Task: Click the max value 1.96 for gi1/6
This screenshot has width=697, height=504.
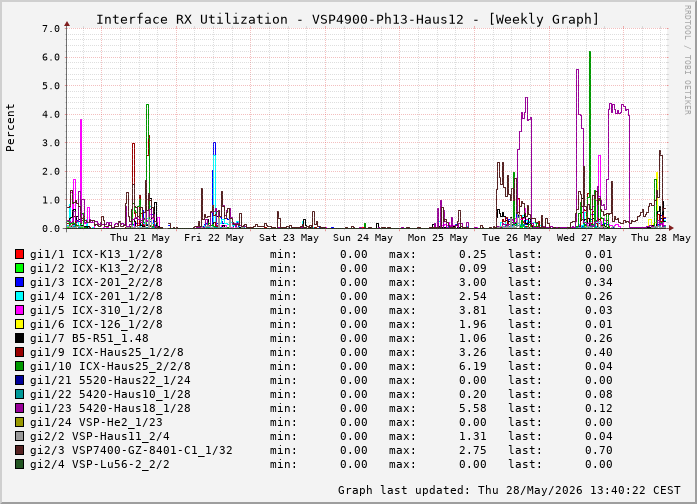Action: point(473,324)
